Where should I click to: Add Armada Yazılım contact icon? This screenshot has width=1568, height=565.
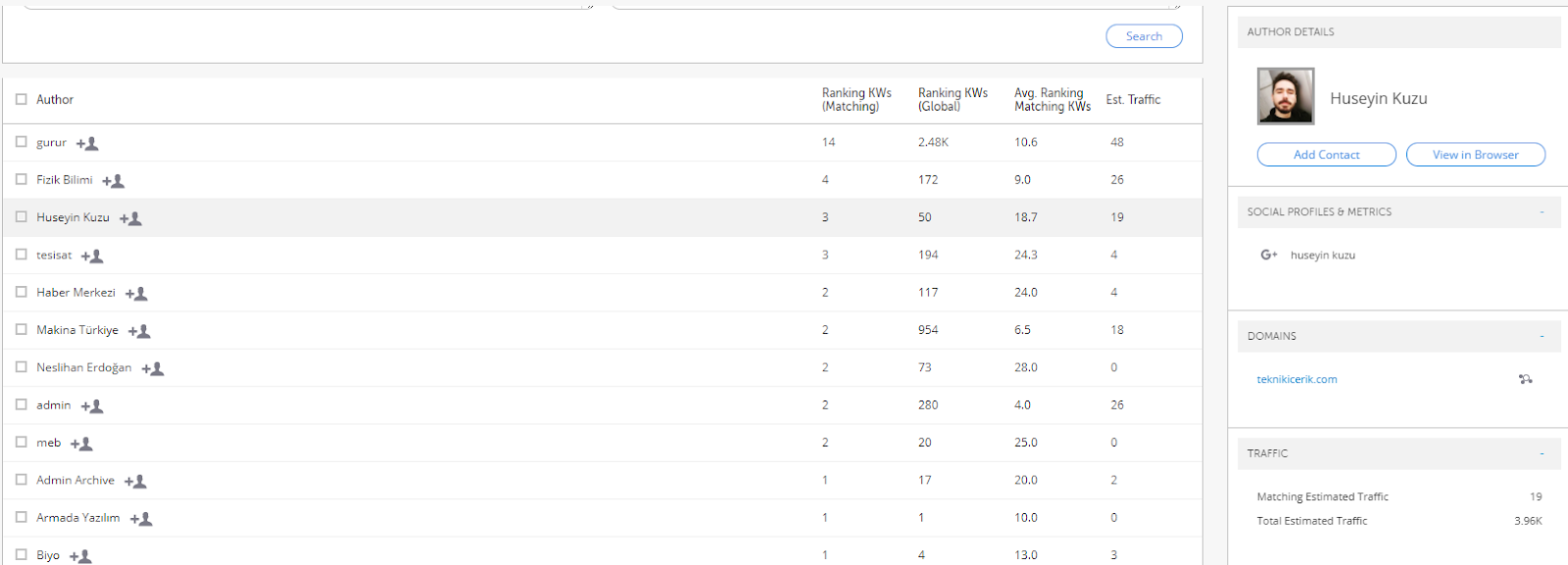(x=141, y=519)
